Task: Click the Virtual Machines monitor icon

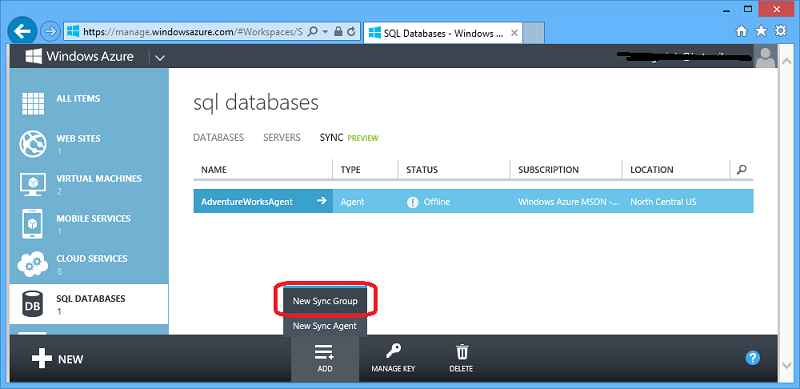Action: pyautogui.click(x=33, y=185)
